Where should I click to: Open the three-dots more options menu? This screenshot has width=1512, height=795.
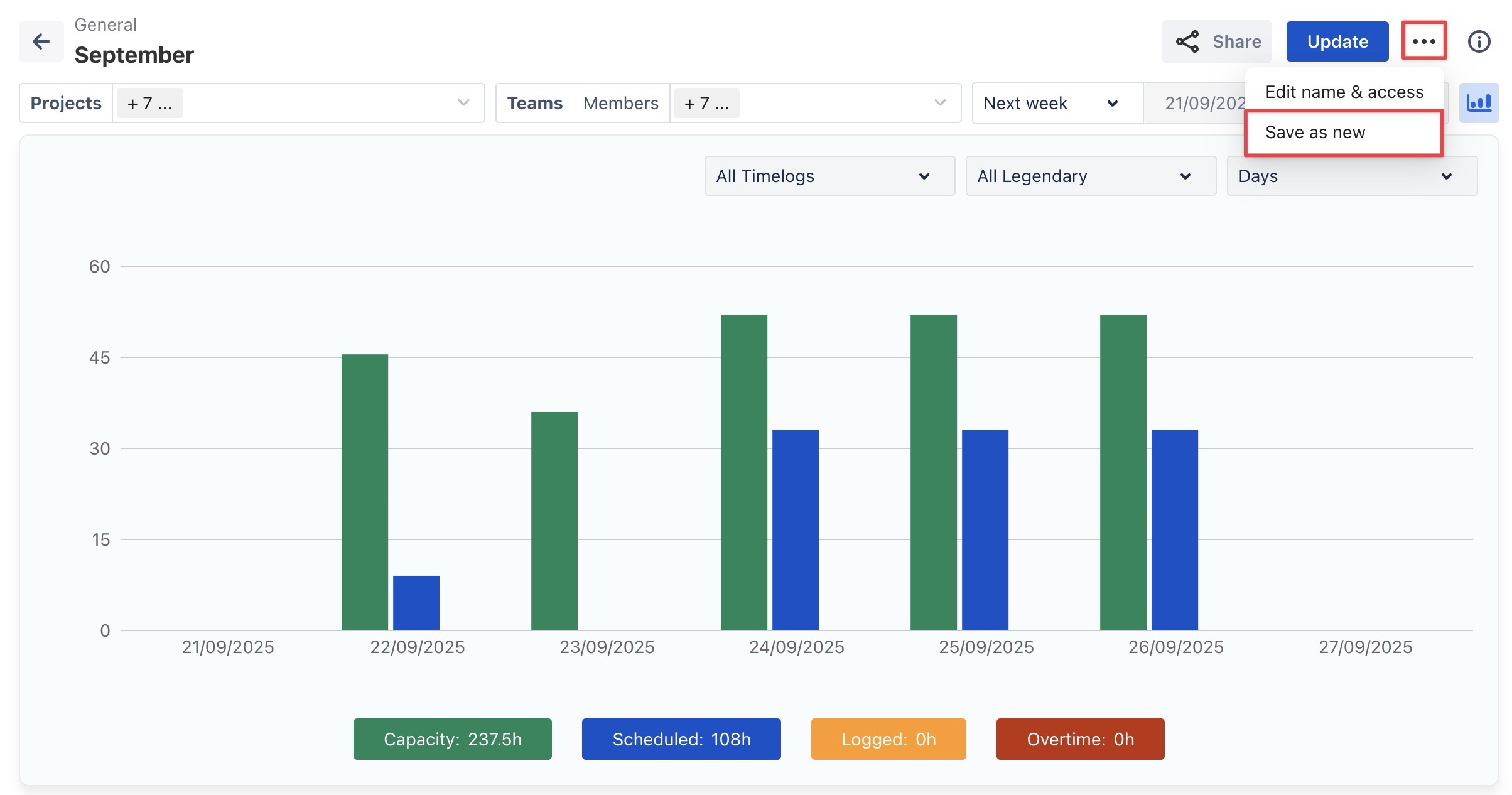[1423, 41]
